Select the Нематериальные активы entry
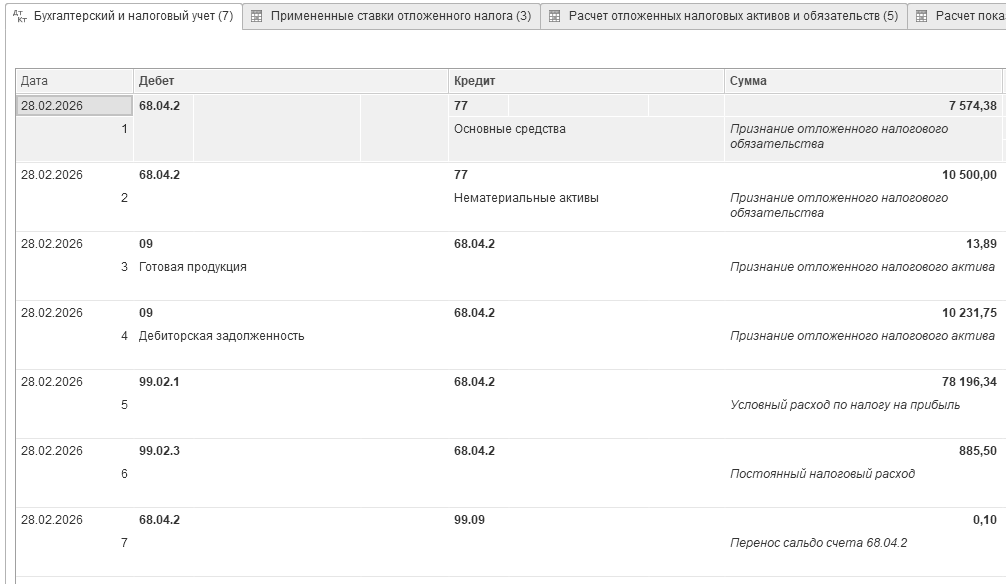Image resolution: width=1006 pixels, height=584 pixels. tap(526, 198)
